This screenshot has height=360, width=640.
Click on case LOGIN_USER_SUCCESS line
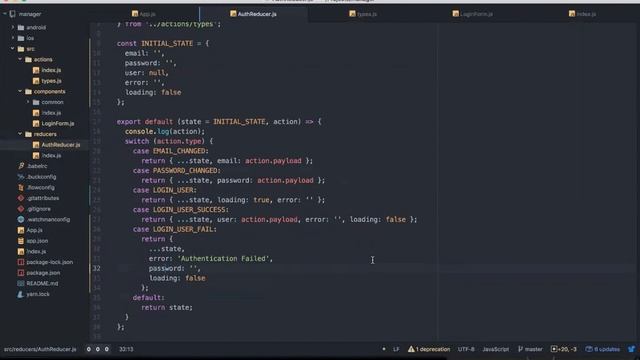point(180,209)
